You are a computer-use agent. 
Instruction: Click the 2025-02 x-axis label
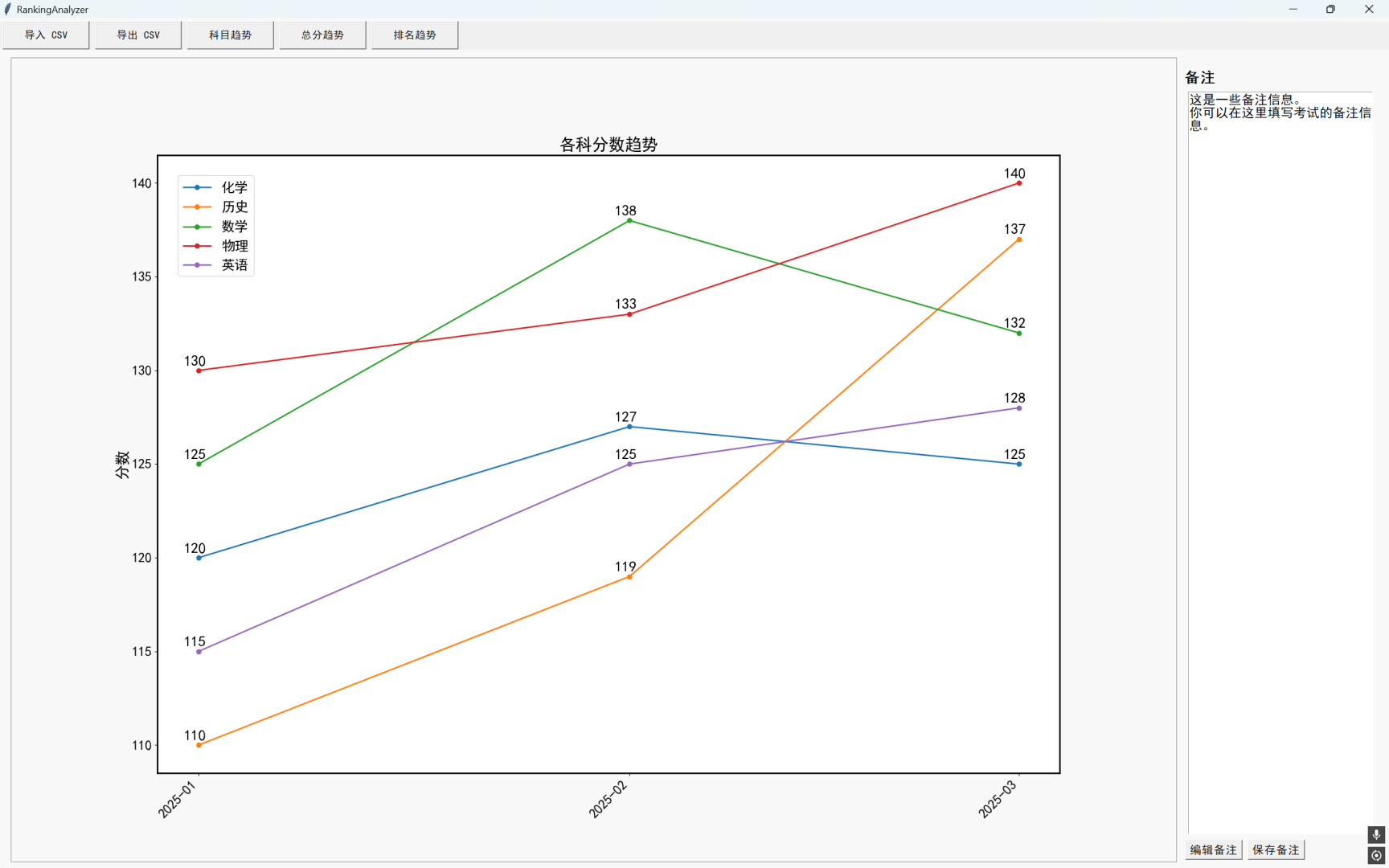608,799
